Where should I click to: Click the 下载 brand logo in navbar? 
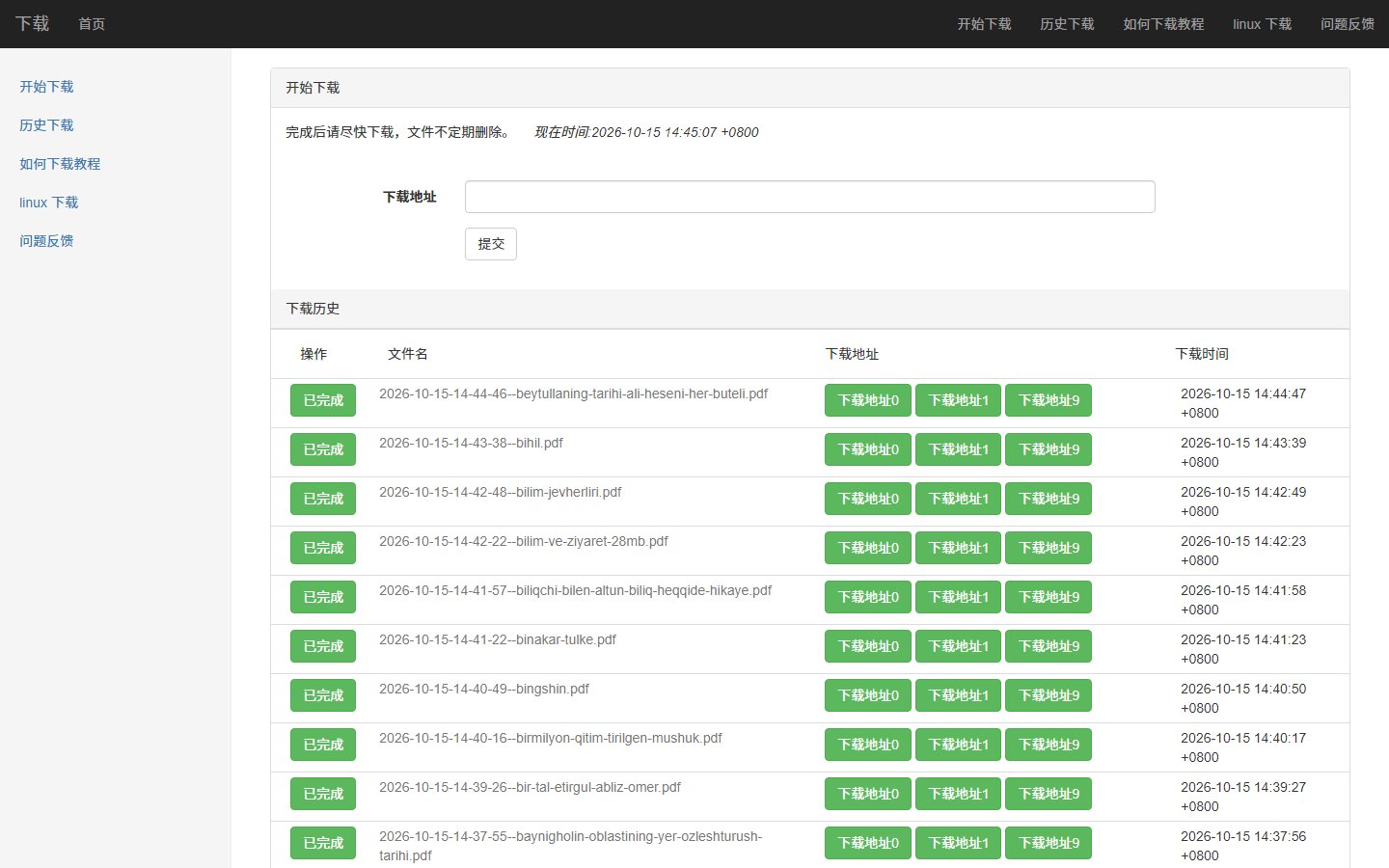[32, 23]
